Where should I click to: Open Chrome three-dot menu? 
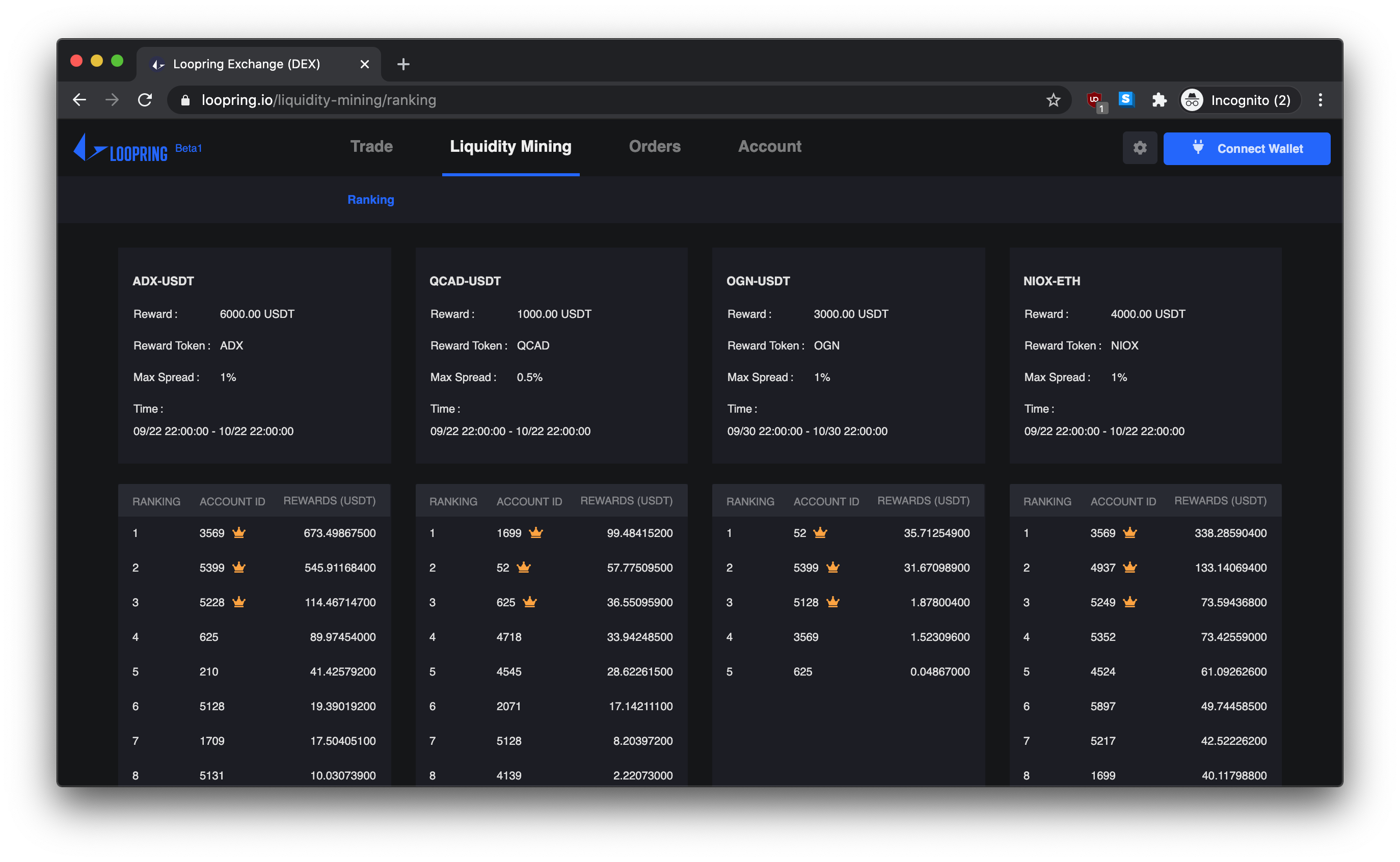click(x=1320, y=100)
